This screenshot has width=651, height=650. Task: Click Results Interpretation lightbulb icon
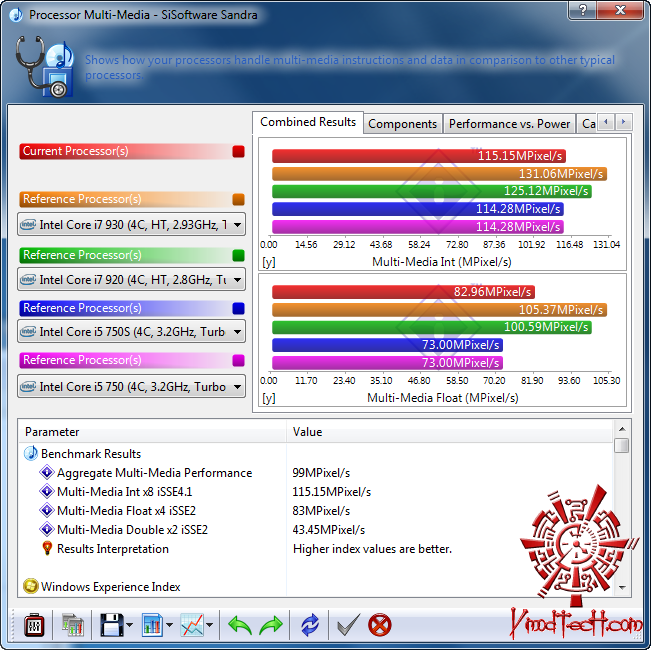(x=47, y=549)
